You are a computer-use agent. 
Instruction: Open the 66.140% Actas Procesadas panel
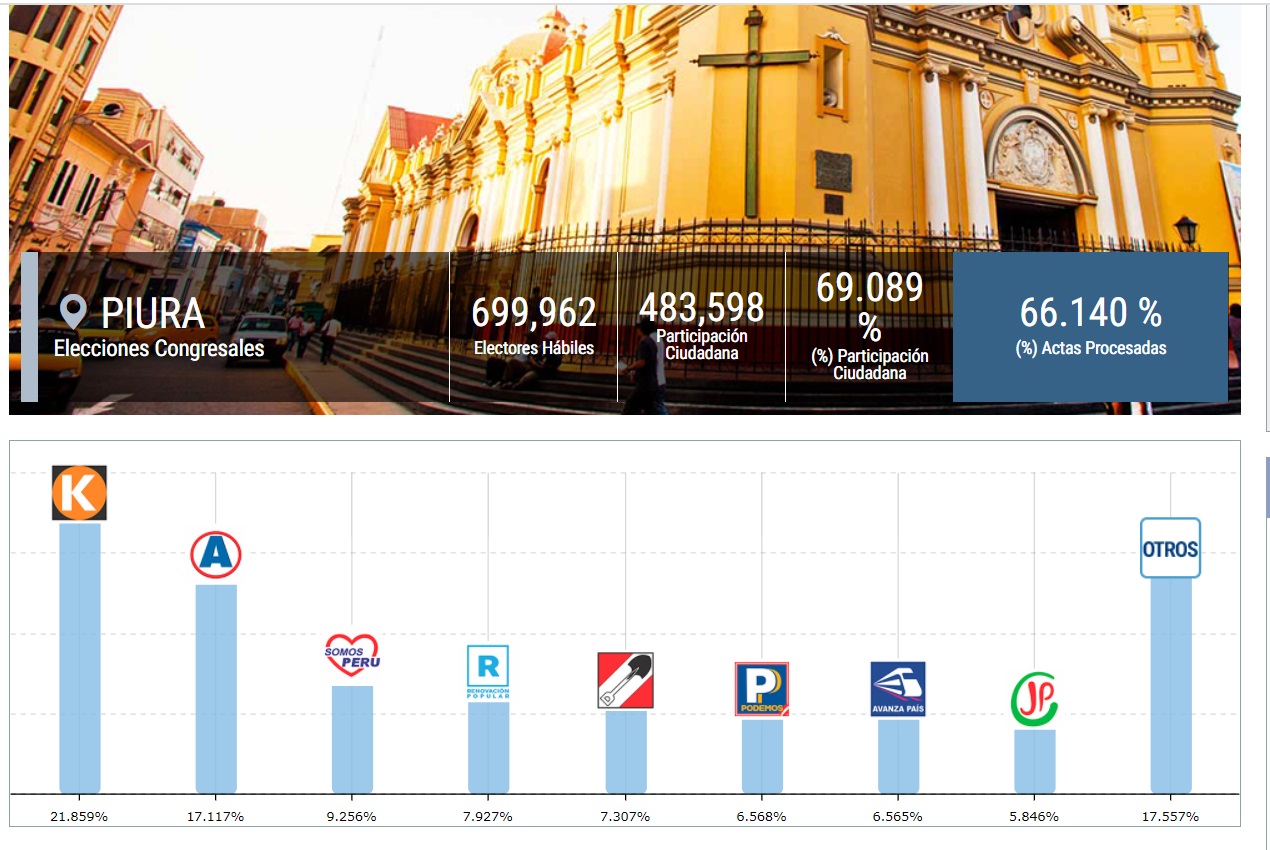click(x=1090, y=327)
